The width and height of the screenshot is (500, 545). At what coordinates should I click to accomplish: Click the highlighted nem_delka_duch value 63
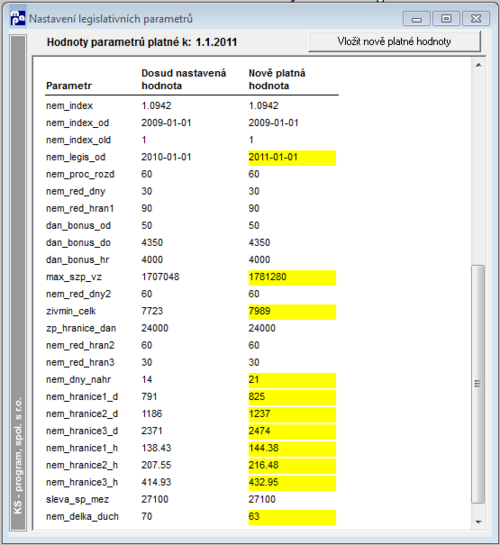tap(292, 517)
